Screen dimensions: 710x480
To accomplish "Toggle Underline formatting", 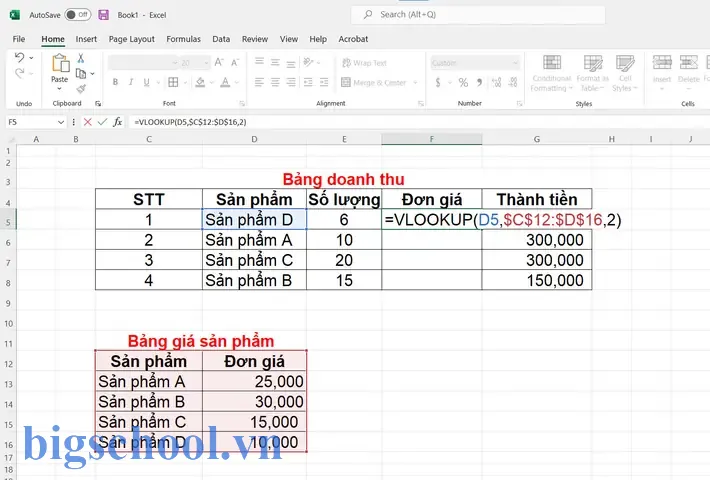I will (146, 82).
